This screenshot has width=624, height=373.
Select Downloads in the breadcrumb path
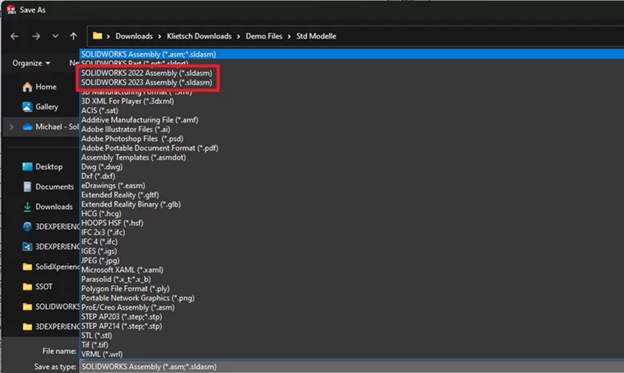click(134, 36)
